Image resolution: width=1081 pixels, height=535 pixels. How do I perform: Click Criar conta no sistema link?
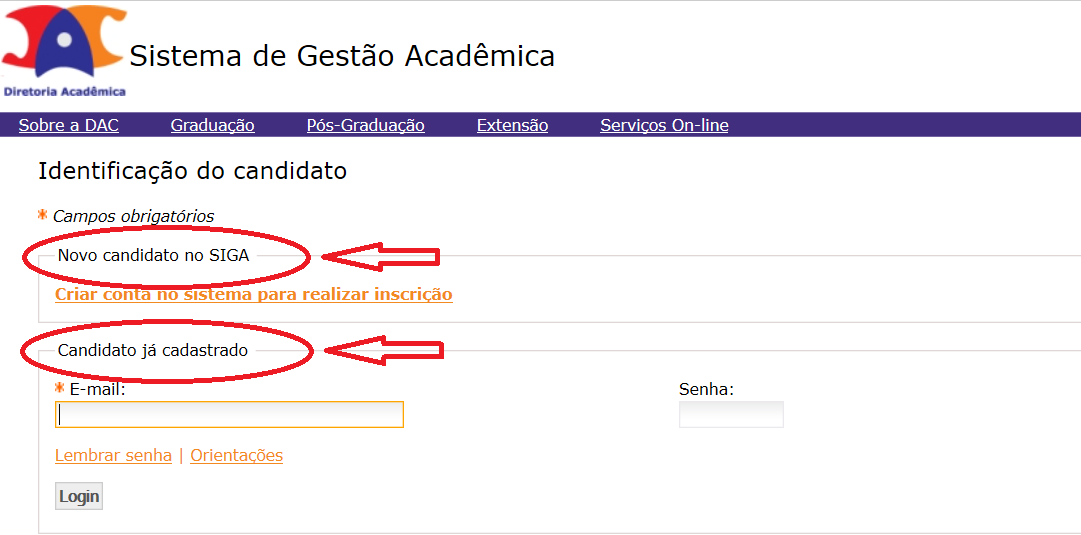(254, 294)
